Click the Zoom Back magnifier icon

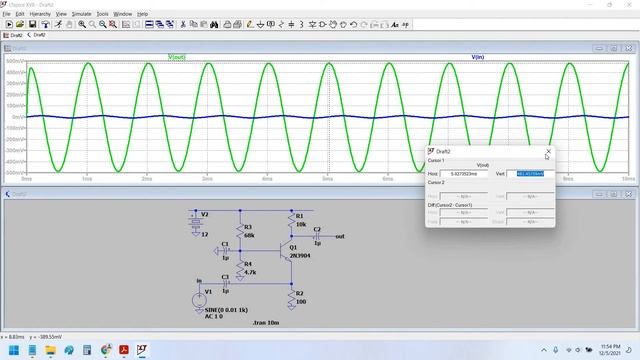pyautogui.click(x=102, y=24)
